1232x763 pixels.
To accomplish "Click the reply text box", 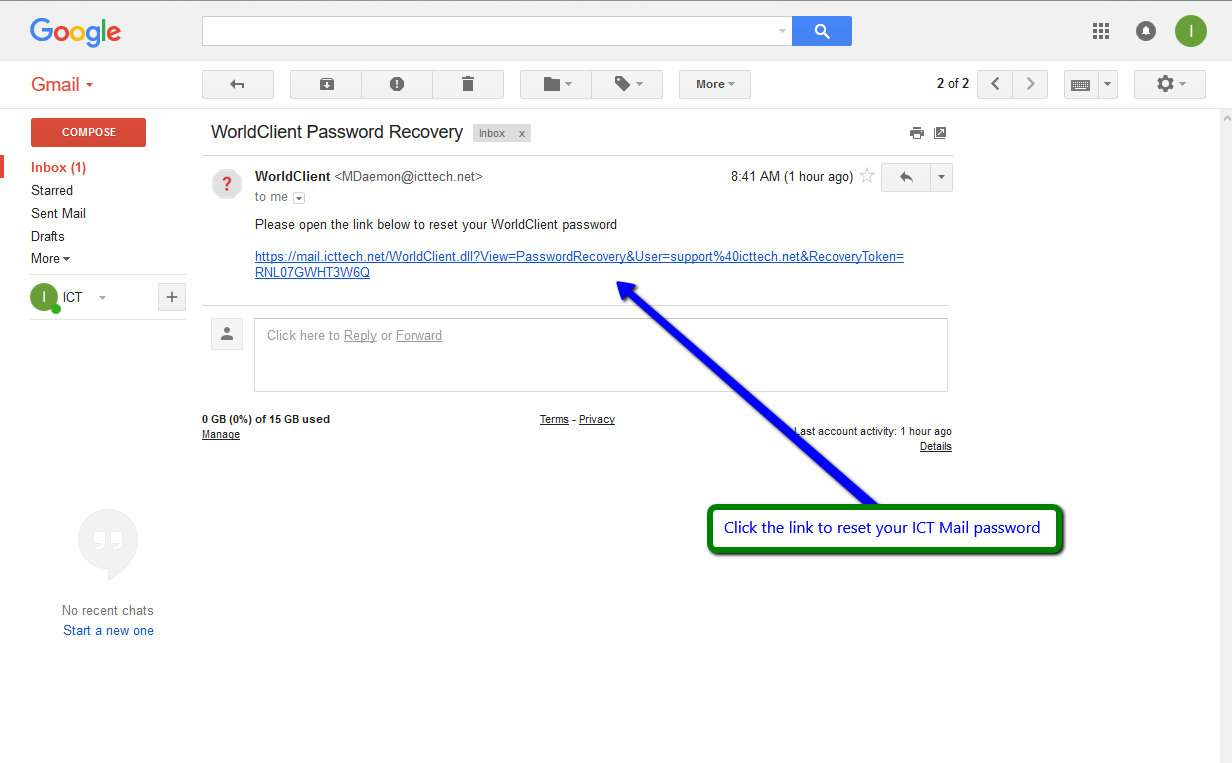I will point(600,355).
